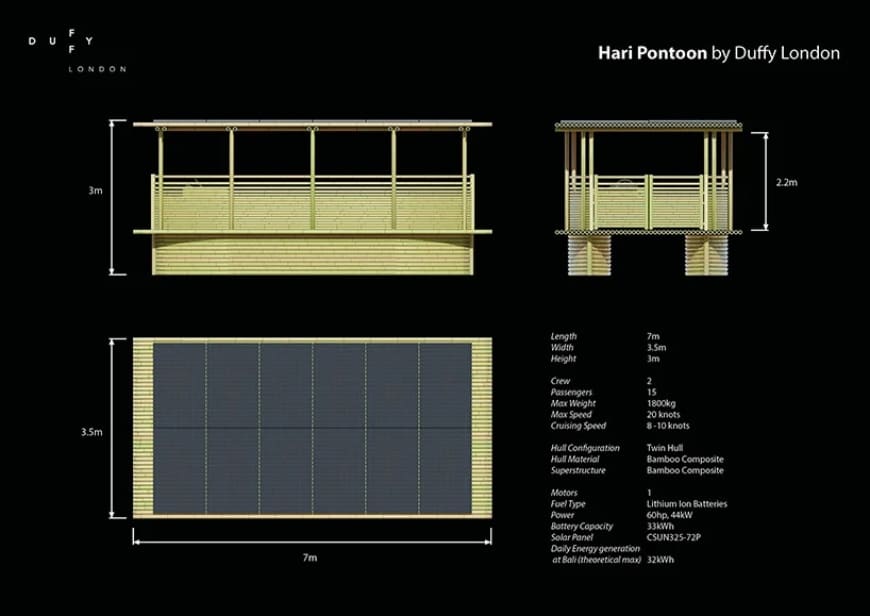This screenshot has width=870, height=616.
Task: Click the 'Crew' spec label
Action: 560,381
